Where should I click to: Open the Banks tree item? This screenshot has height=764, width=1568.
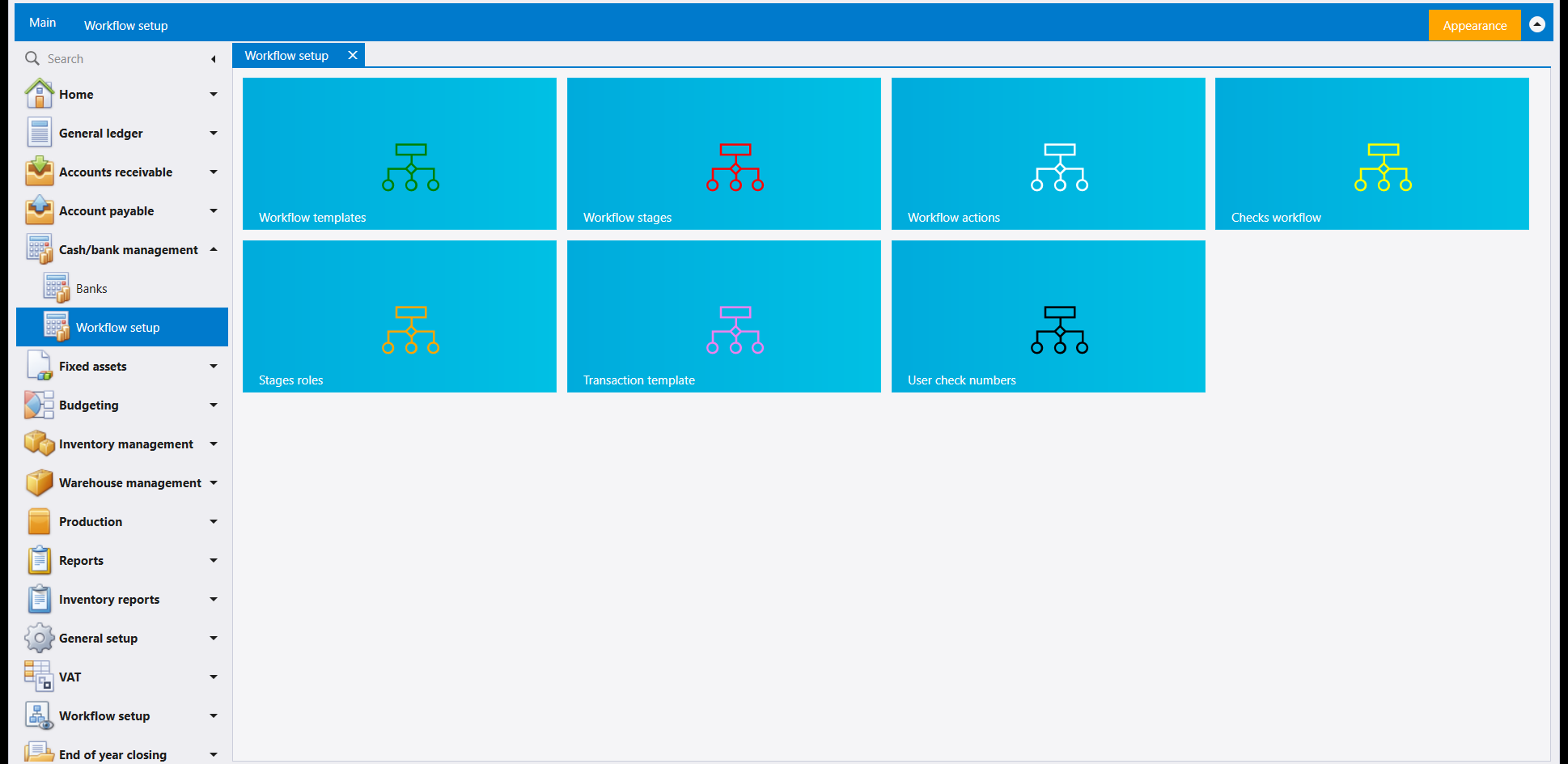click(x=122, y=288)
